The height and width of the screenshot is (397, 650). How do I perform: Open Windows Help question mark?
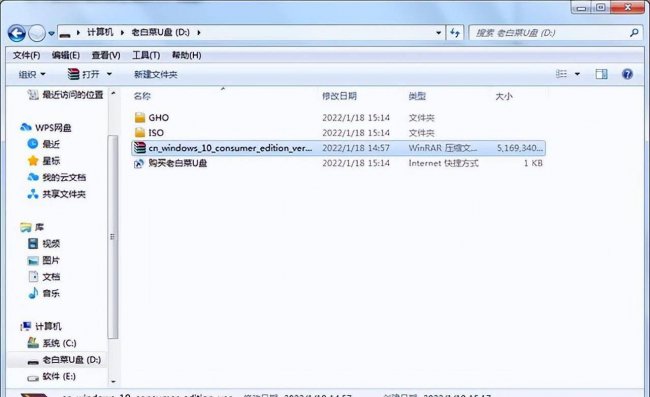pos(627,74)
